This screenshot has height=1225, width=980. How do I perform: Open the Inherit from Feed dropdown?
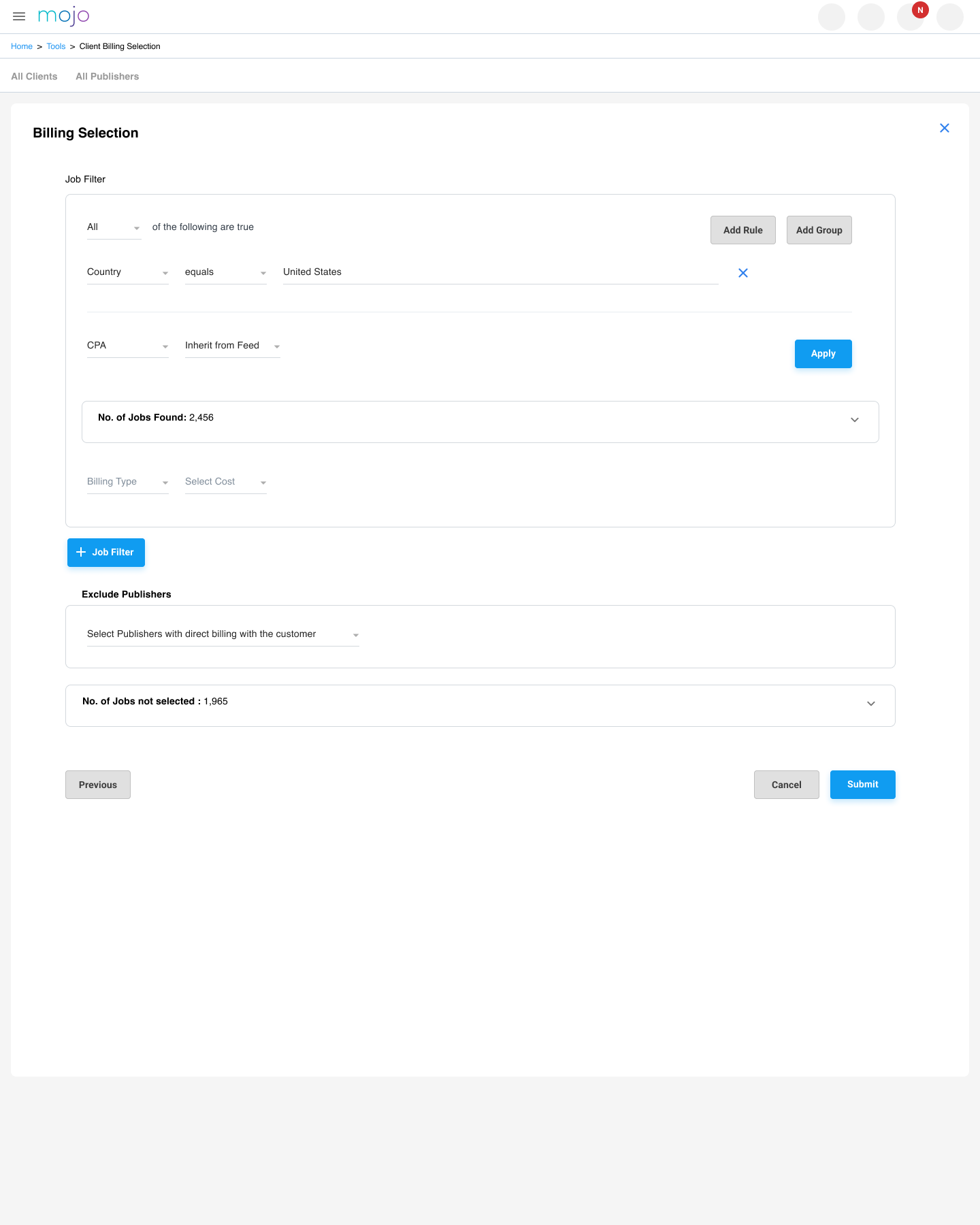pos(232,346)
